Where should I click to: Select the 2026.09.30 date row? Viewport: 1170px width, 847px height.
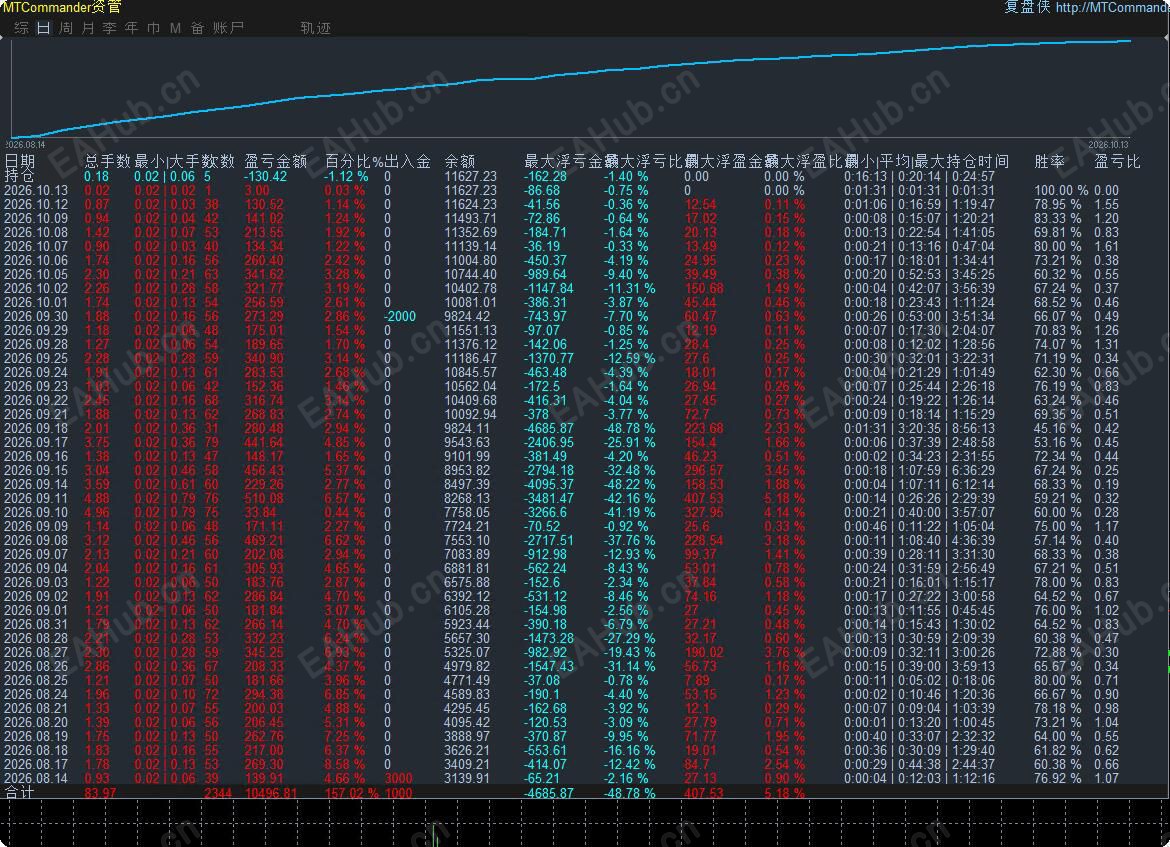click(x=36, y=316)
